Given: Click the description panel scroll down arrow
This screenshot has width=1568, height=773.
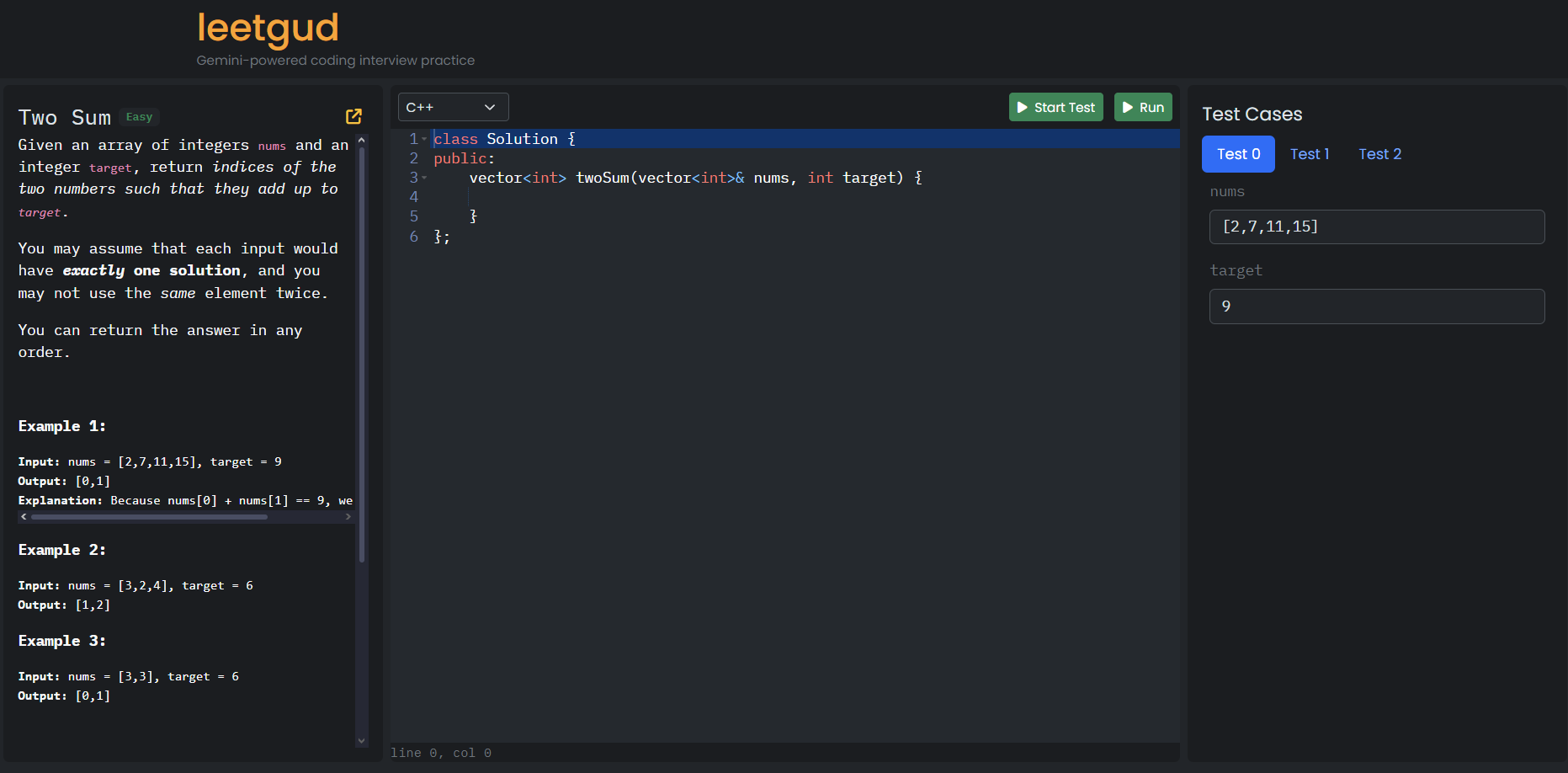Looking at the screenshot, I should coord(362,741).
